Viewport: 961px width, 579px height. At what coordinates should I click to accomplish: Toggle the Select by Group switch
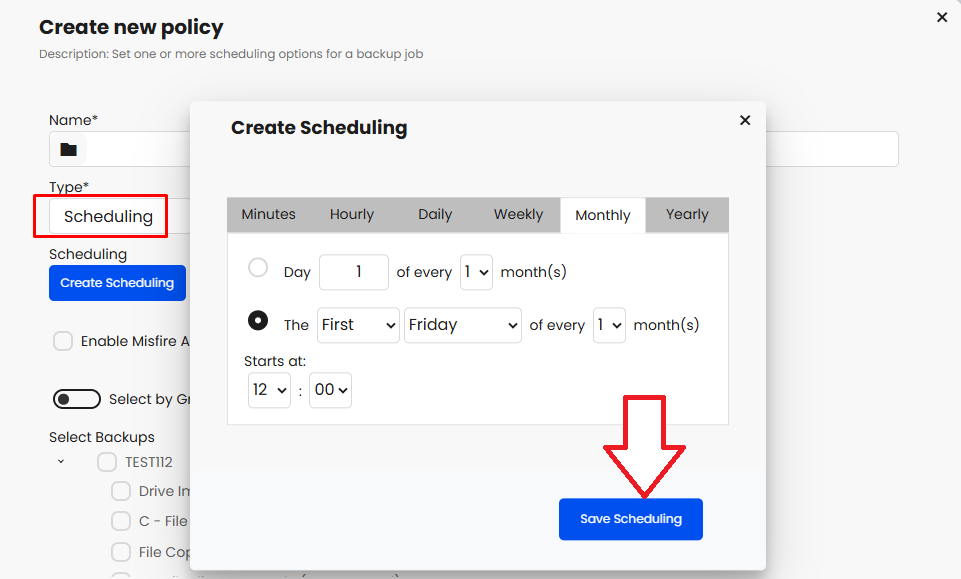(77, 399)
